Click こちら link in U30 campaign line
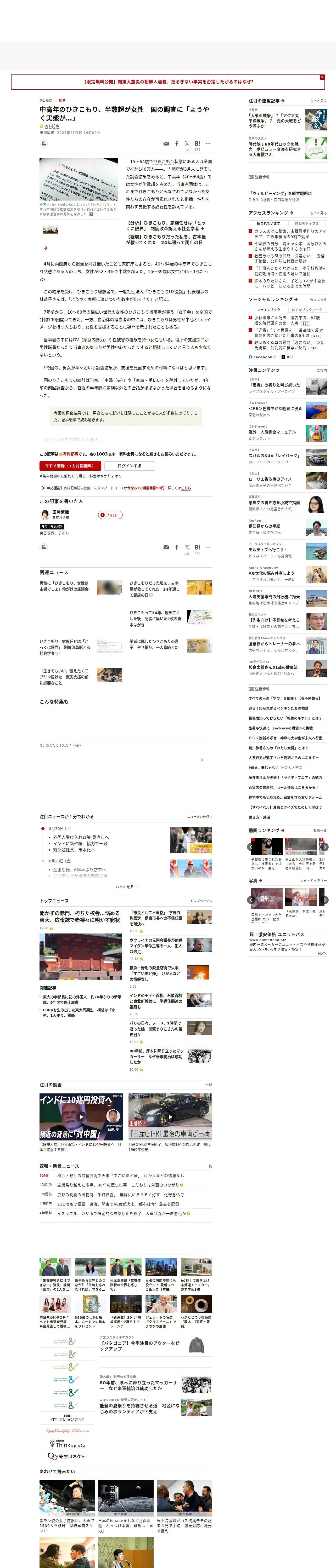Screen dimensions: 336x1568 [186, 488]
